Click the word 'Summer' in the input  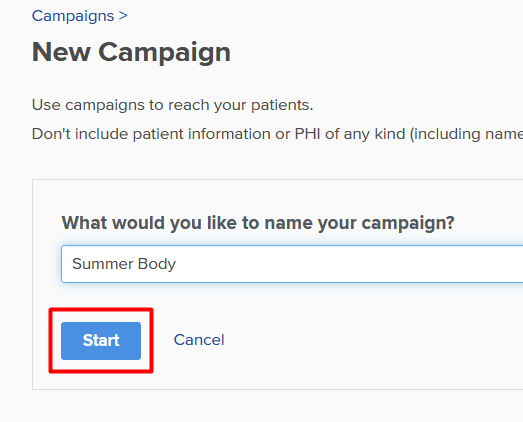coord(103,264)
